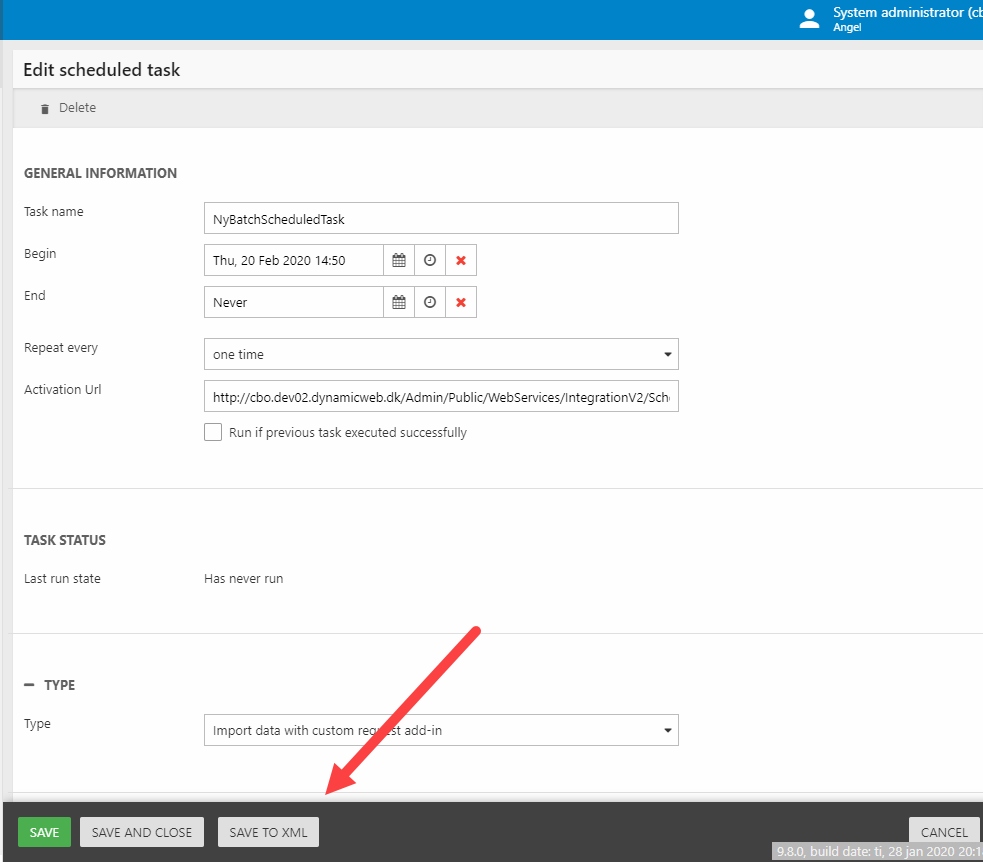Click the Save to XML button
The image size is (983, 862).
tap(268, 832)
